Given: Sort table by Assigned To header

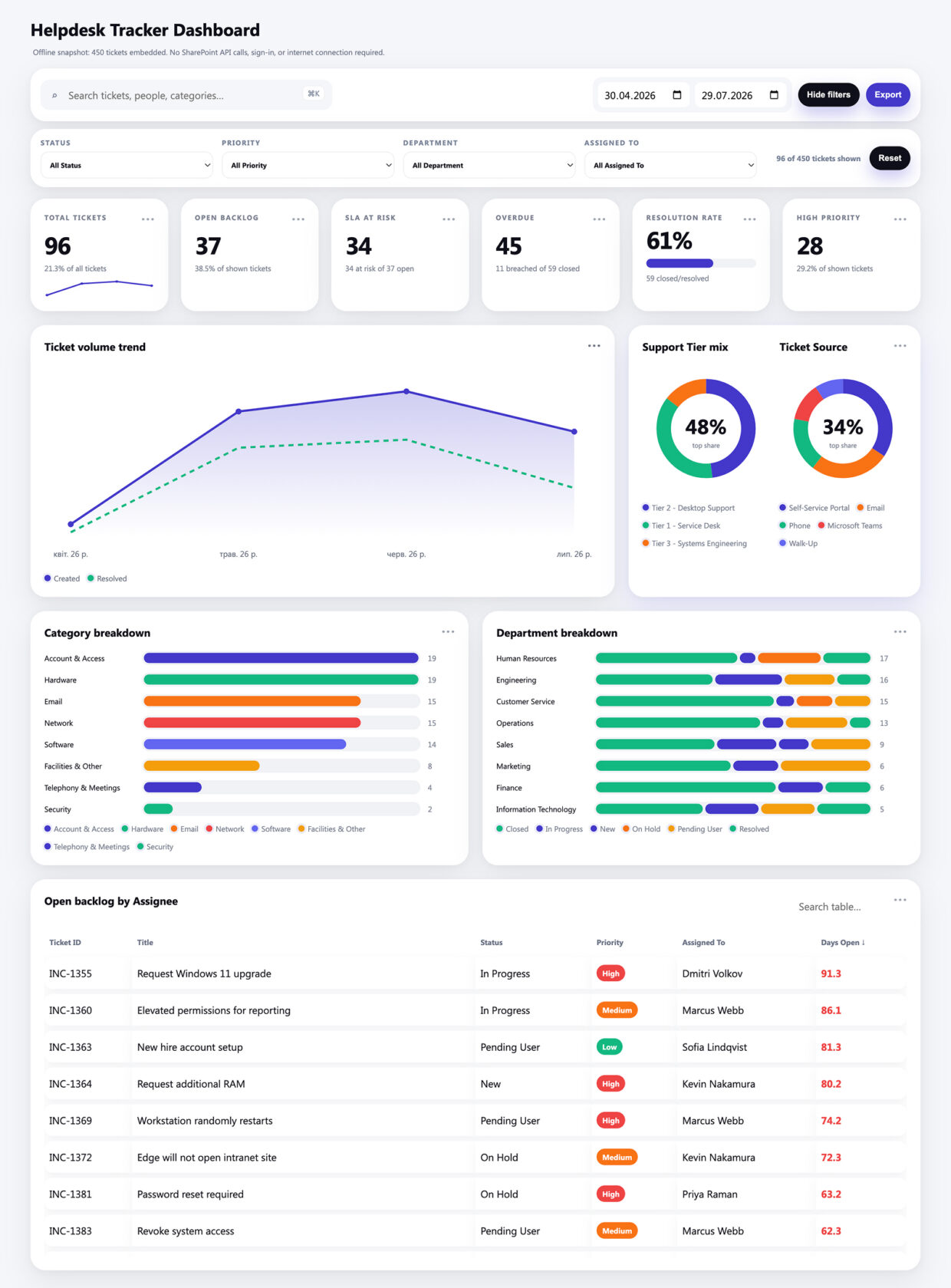Looking at the screenshot, I should coord(703,943).
